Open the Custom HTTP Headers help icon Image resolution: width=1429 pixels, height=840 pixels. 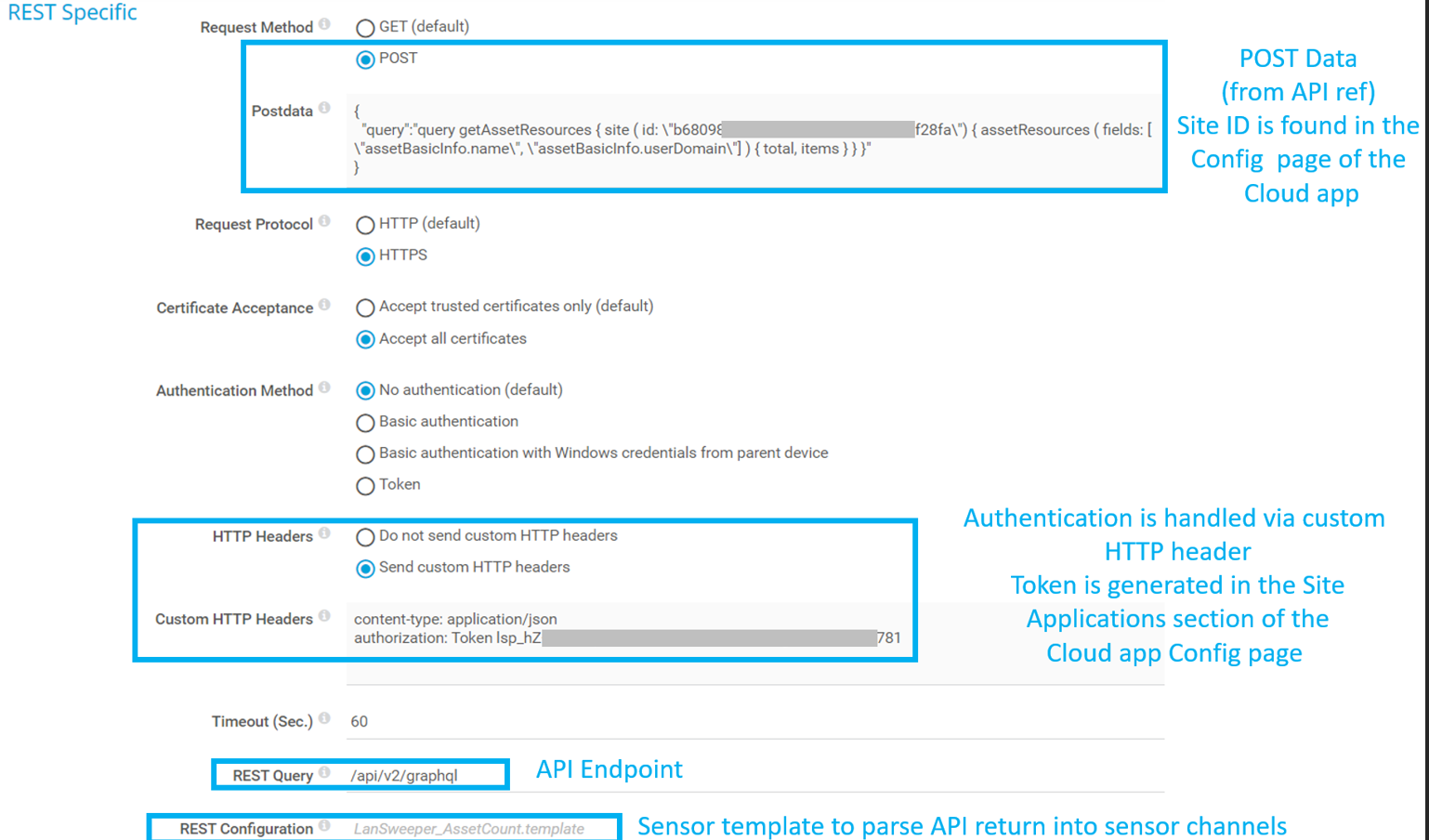[324, 616]
